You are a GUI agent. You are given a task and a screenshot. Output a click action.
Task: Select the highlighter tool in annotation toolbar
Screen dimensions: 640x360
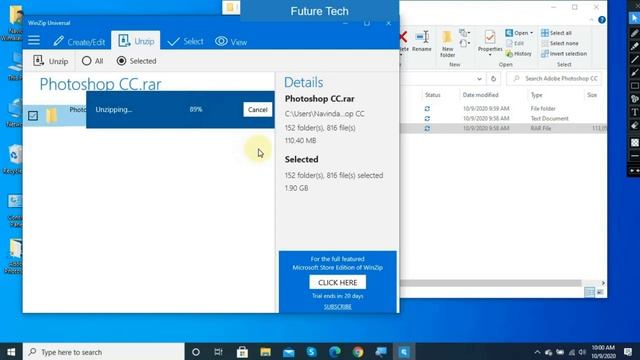point(634,47)
